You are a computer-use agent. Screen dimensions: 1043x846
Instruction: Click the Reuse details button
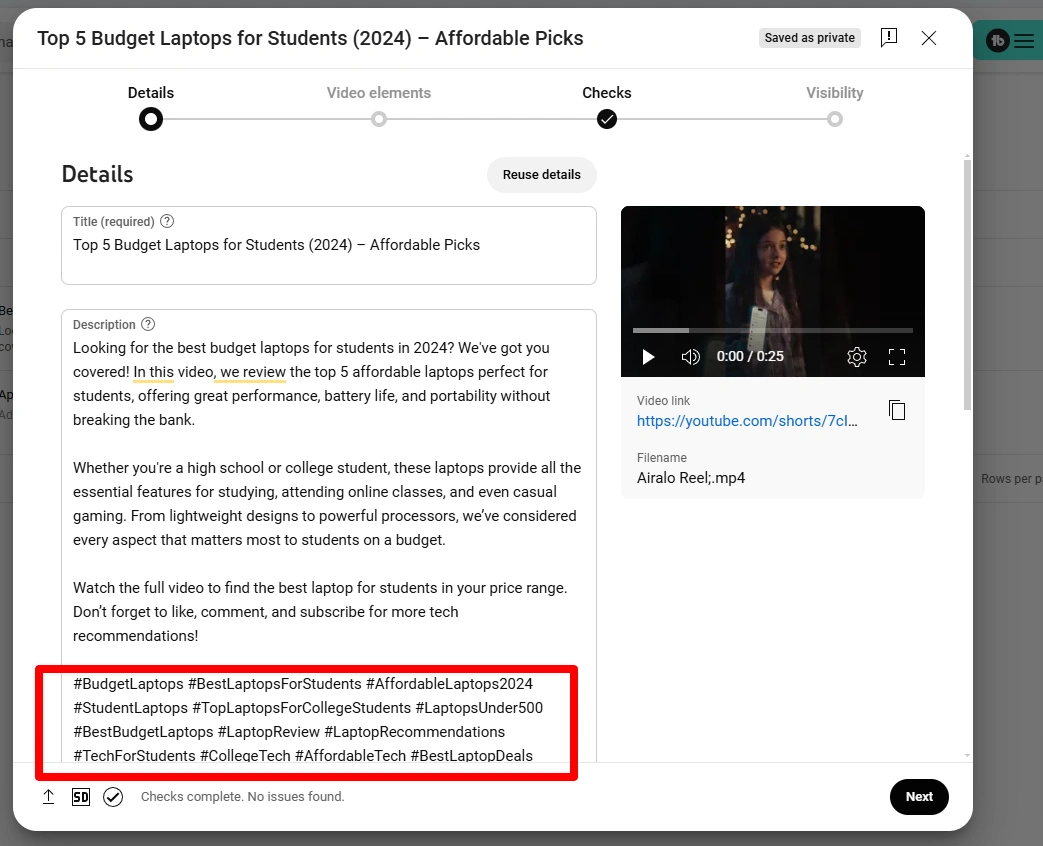coord(541,175)
